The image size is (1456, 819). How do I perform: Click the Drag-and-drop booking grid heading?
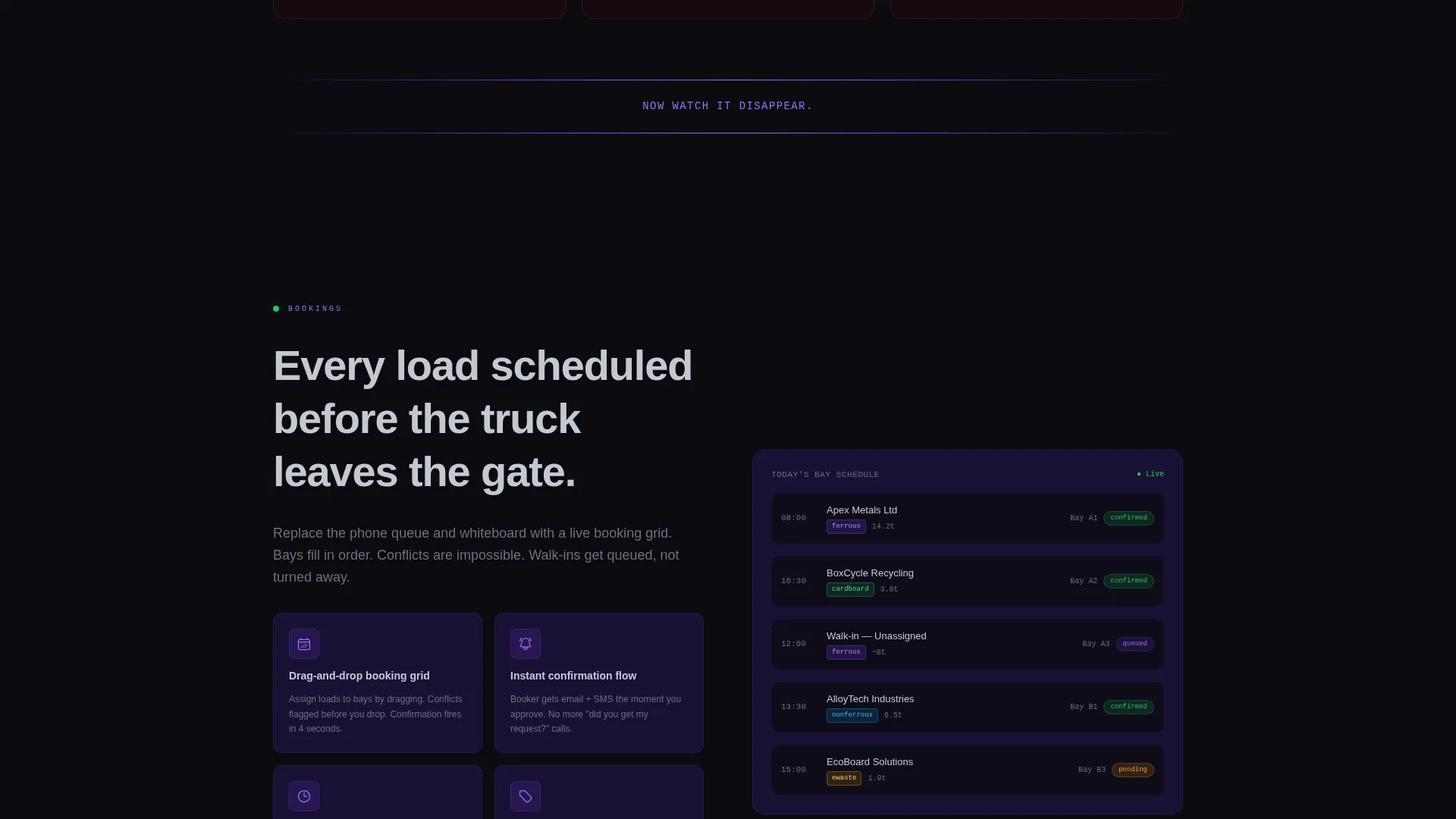coord(359,676)
